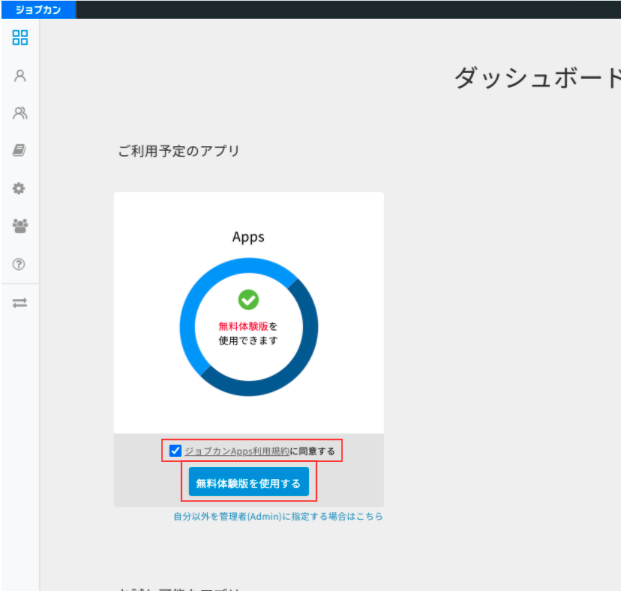Open the ジョブカンApps利用規約 terms link
621x591 pixels.
pyautogui.click(x=236, y=451)
